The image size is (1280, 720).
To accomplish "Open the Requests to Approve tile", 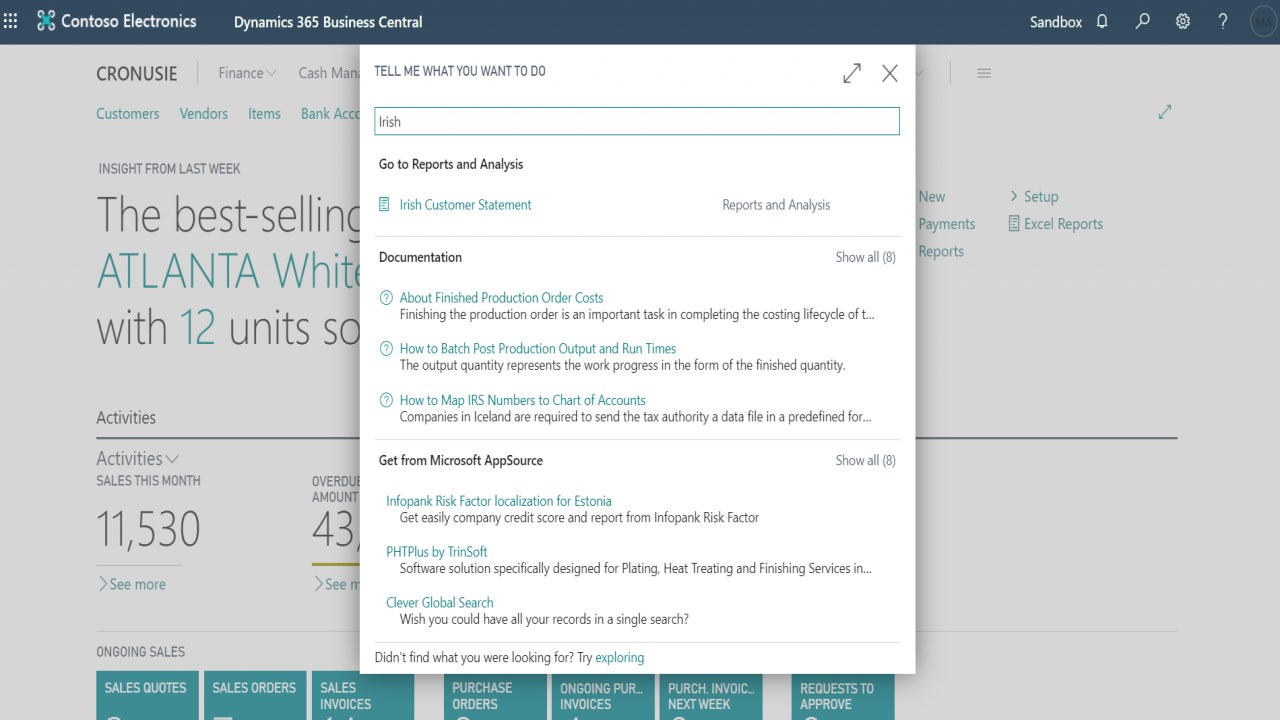I will (843, 696).
